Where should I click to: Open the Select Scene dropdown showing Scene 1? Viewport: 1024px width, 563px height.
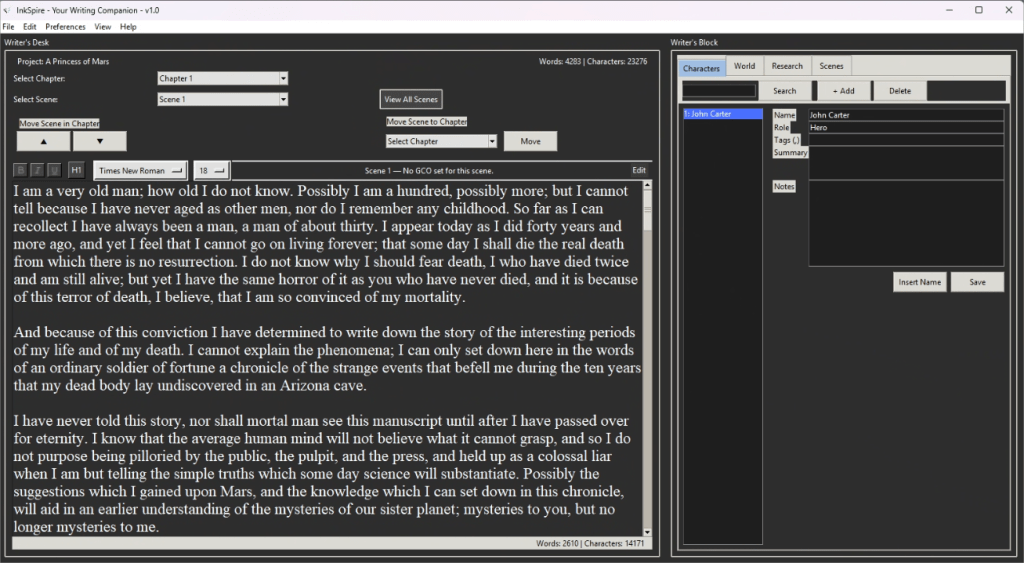click(x=222, y=99)
